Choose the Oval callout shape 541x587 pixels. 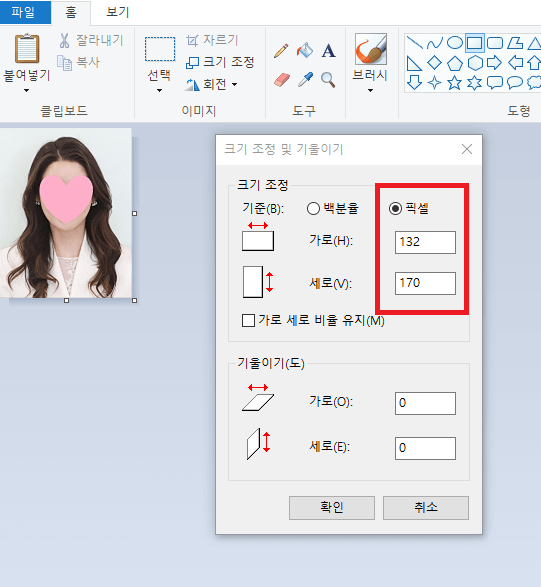pos(515,83)
